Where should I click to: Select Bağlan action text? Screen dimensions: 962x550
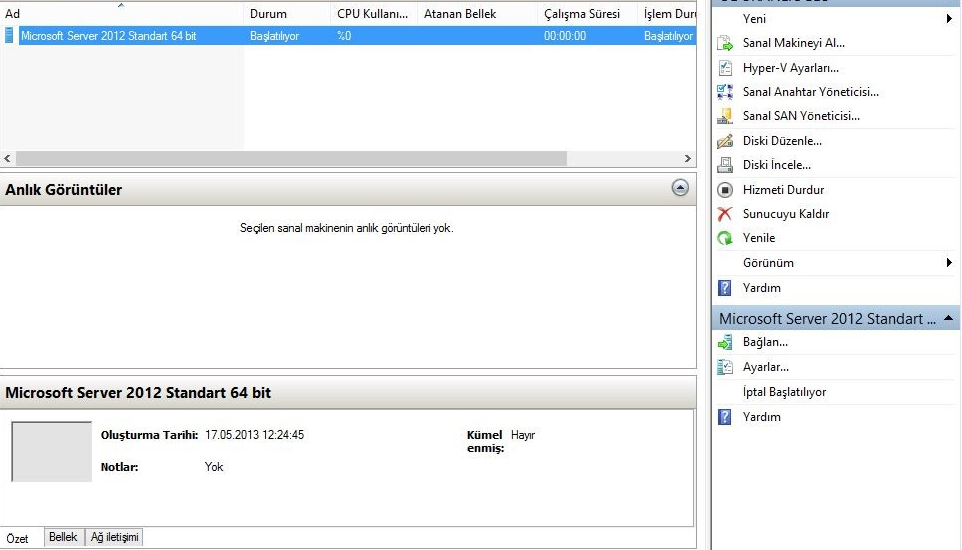tap(765, 342)
